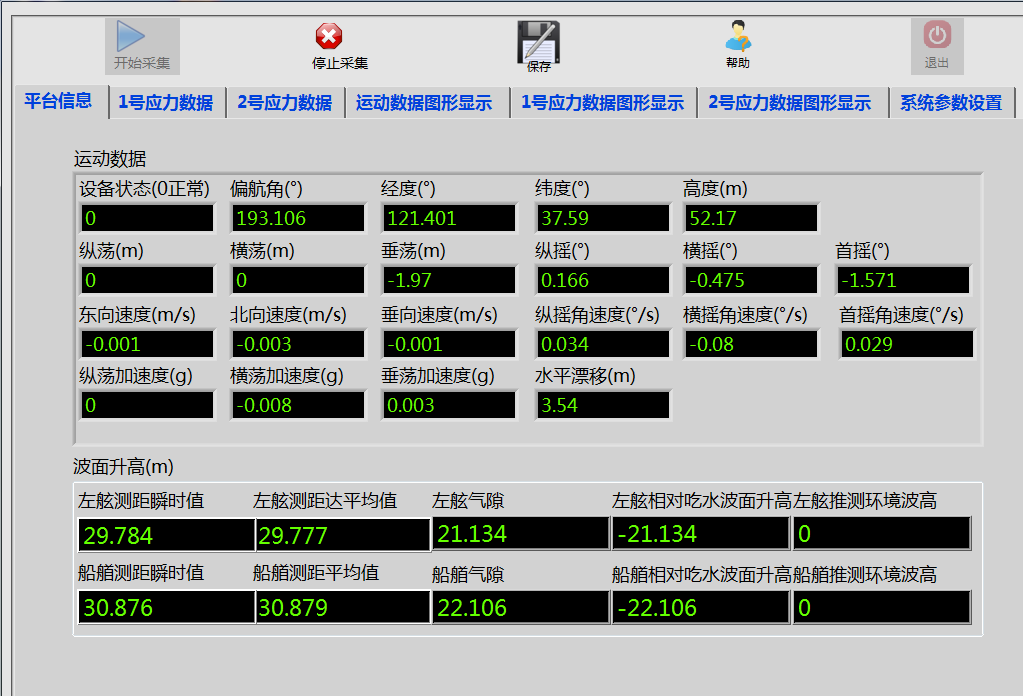Select the 垂向速度 value field
This screenshot has height=696, width=1023.
[449, 344]
